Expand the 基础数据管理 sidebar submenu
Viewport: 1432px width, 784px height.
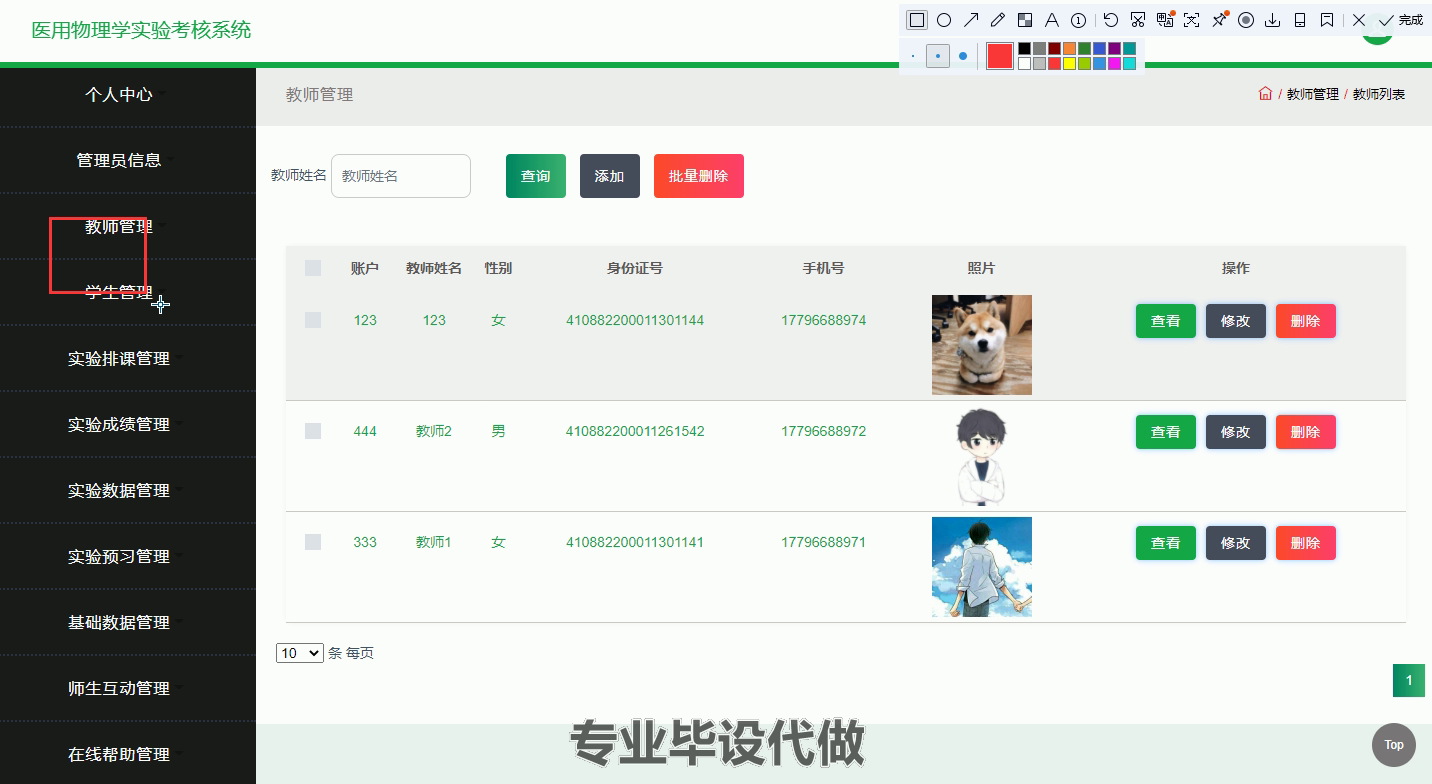coord(119,622)
